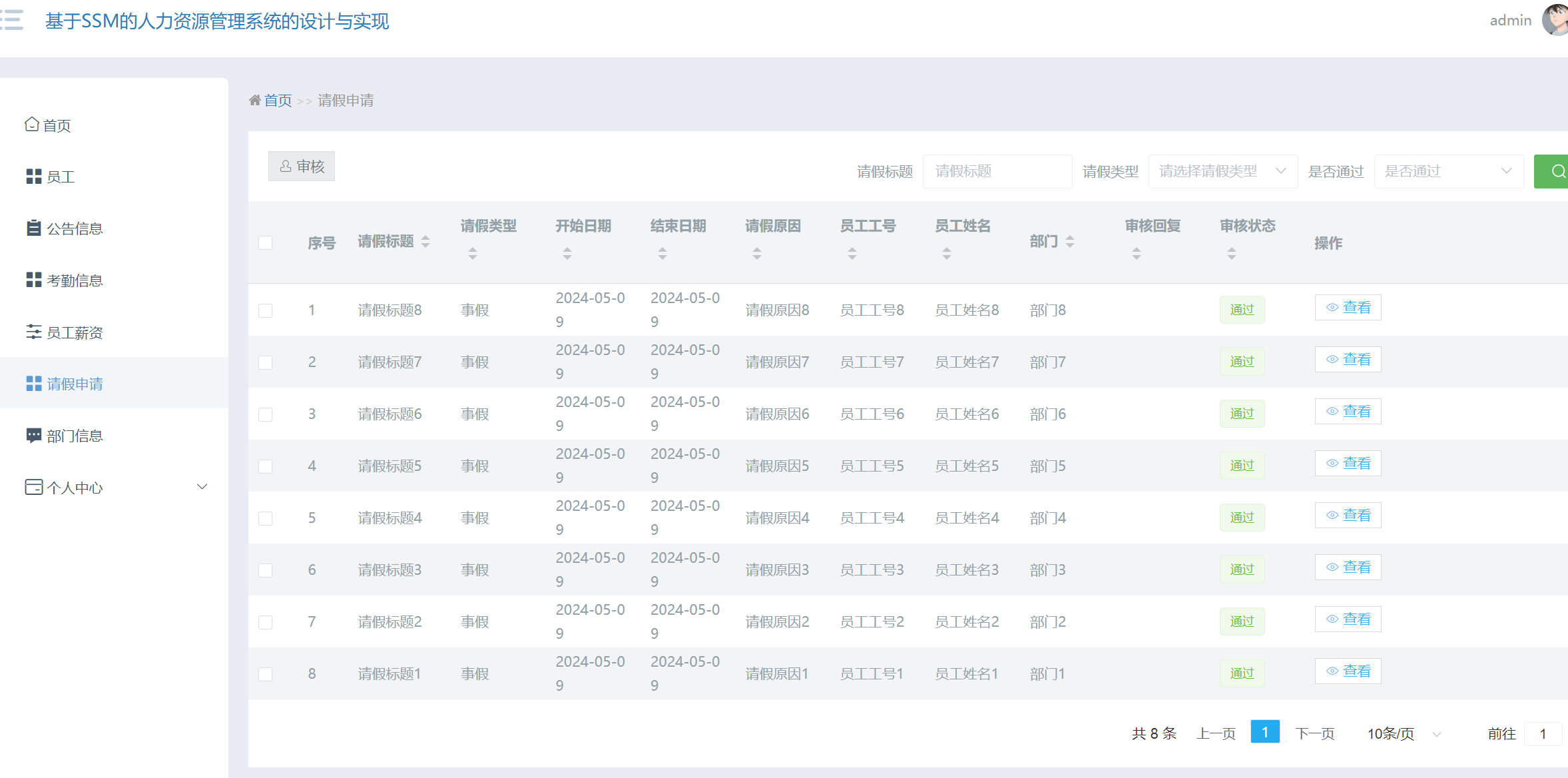Check the checkbox for 请假标题8 row

click(x=266, y=310)
